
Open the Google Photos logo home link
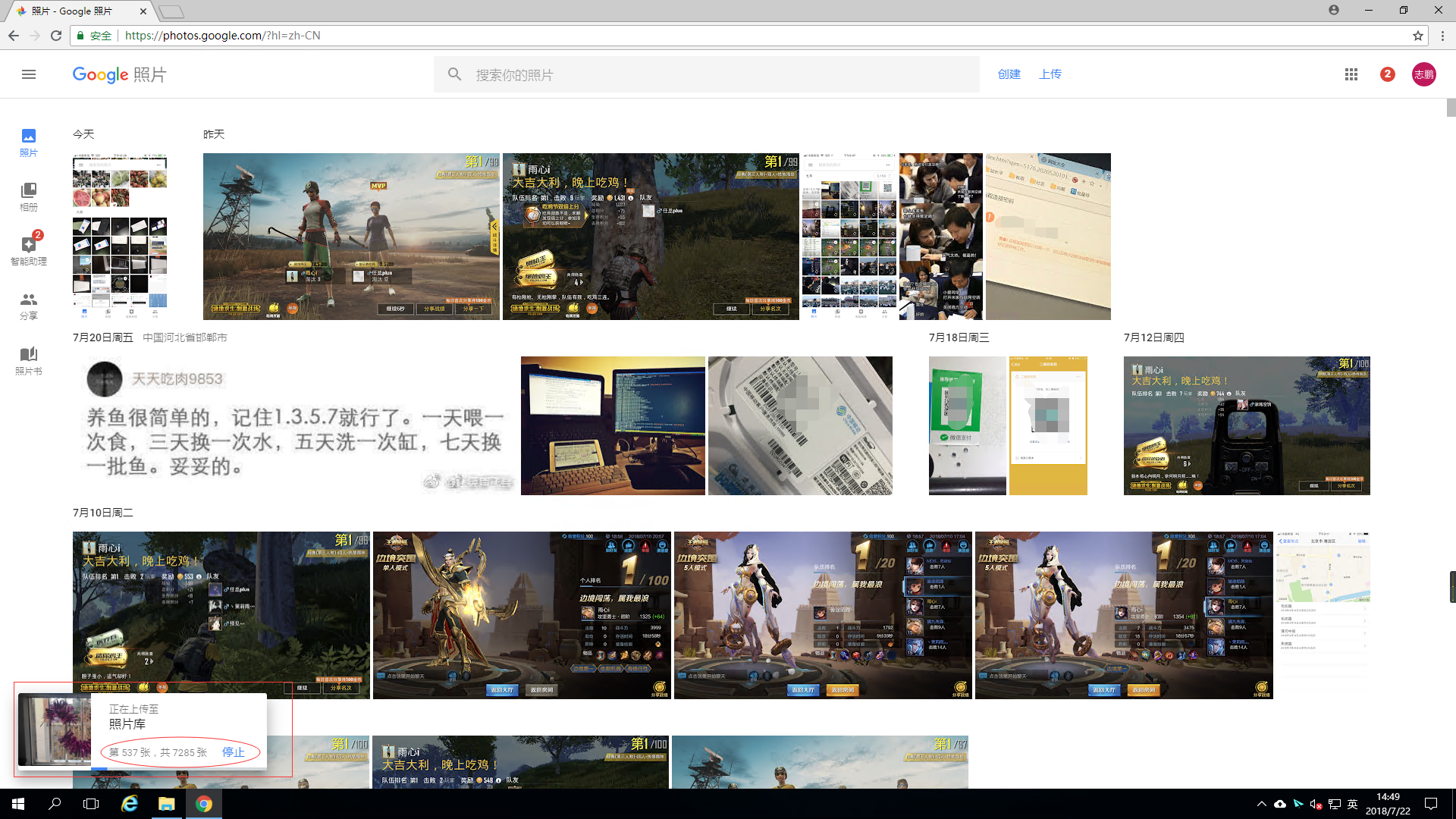(x=119, y=74)
